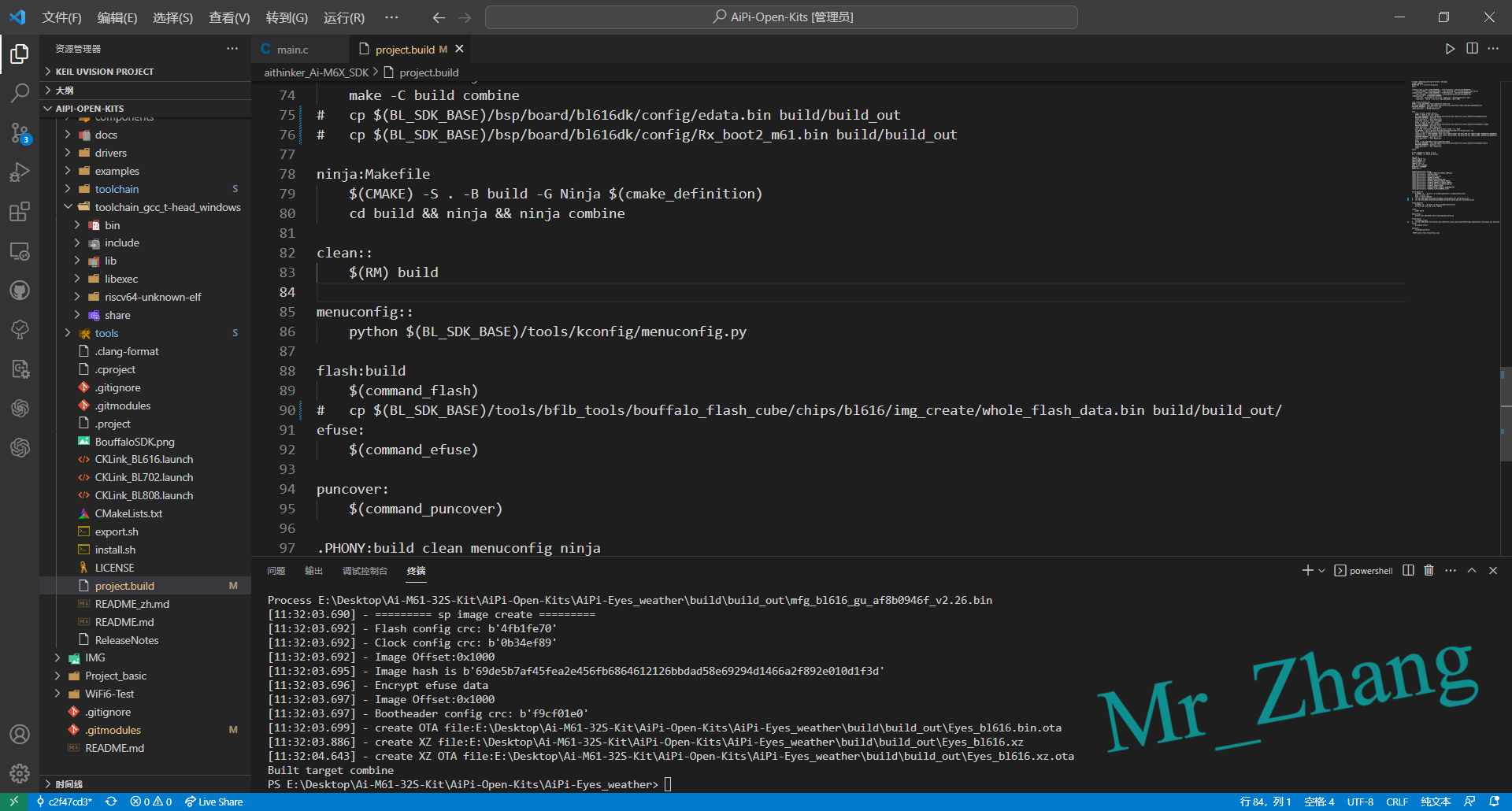Switch to the 调试控制台 debug console tab
This screenshot has height=811, width=1512.
coord(365,571)
